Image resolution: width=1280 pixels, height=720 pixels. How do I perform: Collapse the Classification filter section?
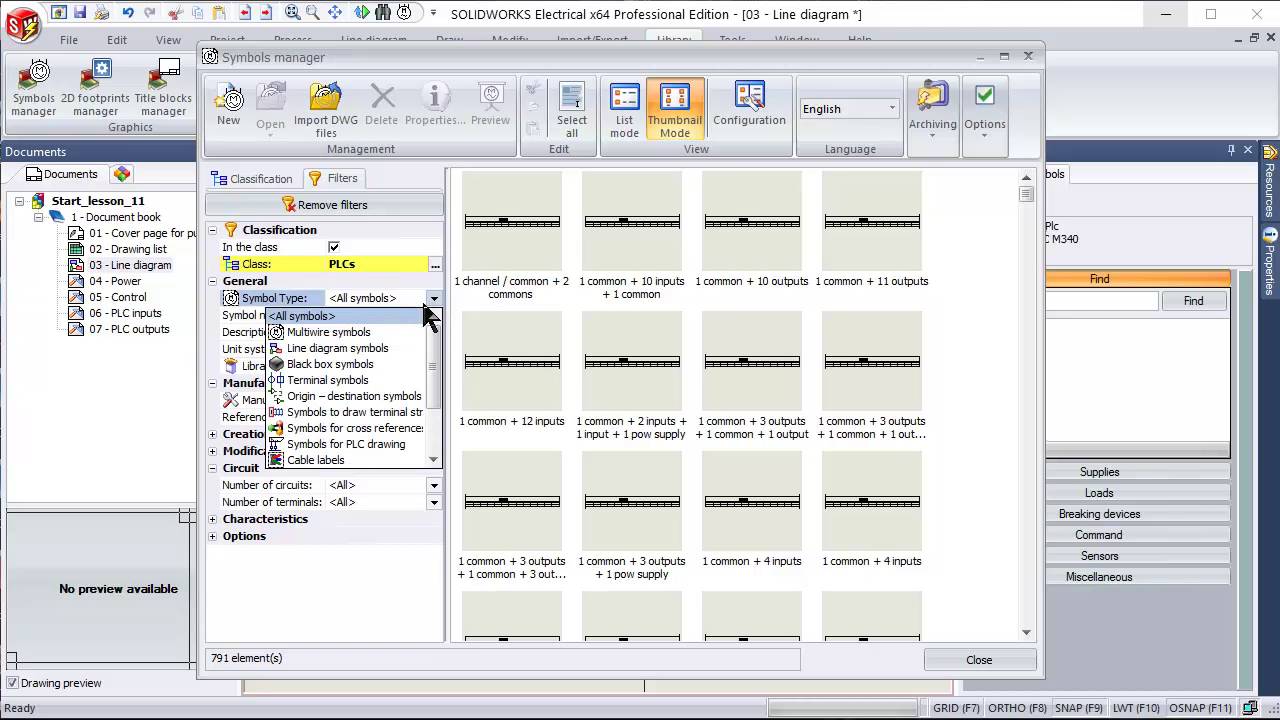tap(213, 230)
